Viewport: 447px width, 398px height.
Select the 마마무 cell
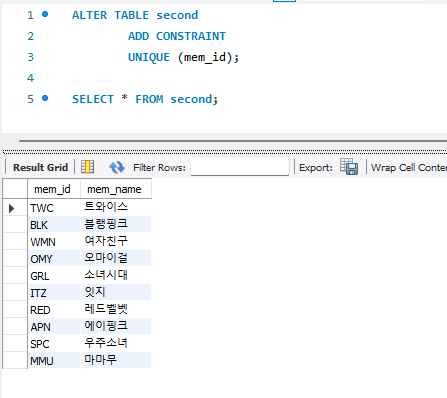click(x=116, y=361)
